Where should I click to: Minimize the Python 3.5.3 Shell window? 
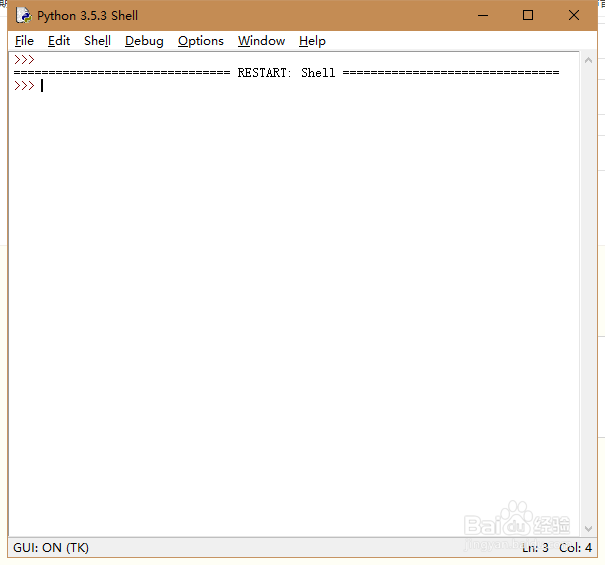[x=483, y=15]
